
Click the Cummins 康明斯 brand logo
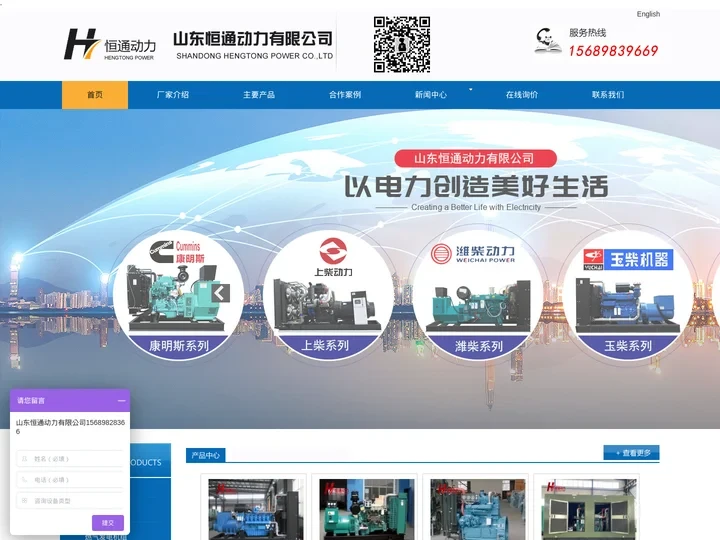[177, 252]
